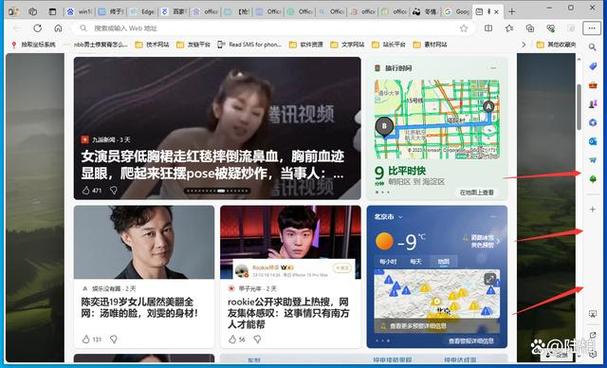Dislike the 陈奕迅 news card

click(x=113, y=339)
